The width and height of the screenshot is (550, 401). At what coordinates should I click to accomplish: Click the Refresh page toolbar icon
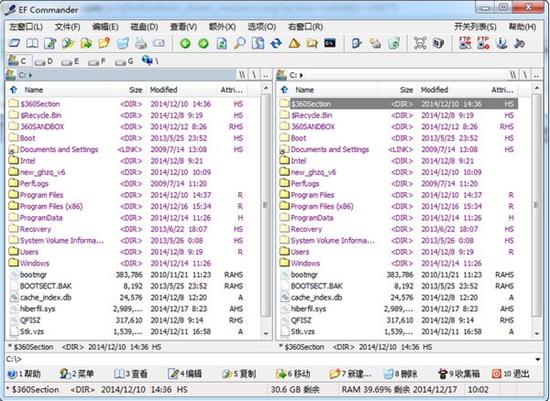(x=221, y=44)
